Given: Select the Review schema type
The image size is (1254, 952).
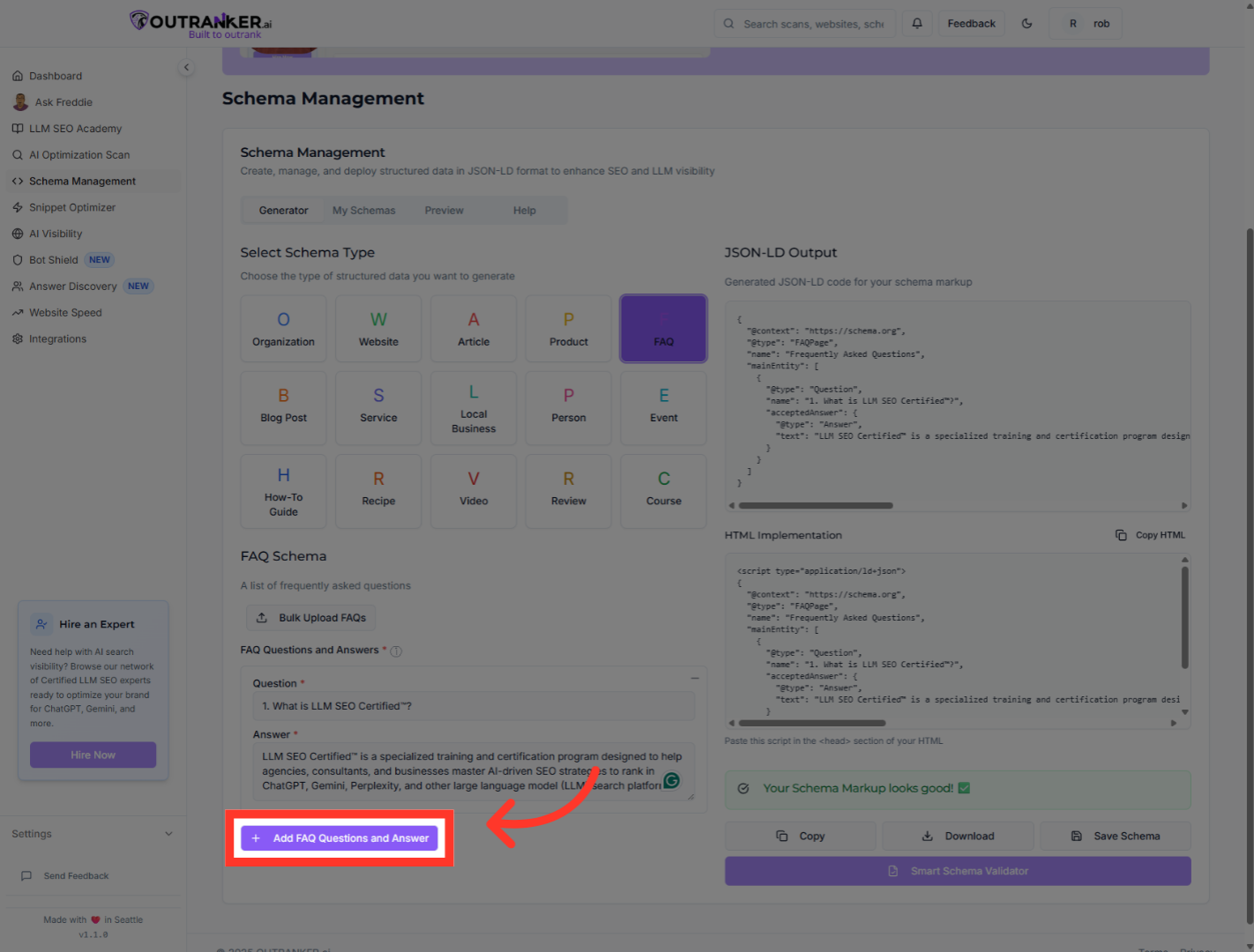Looking at the screenshot, I should pos(569,492).
